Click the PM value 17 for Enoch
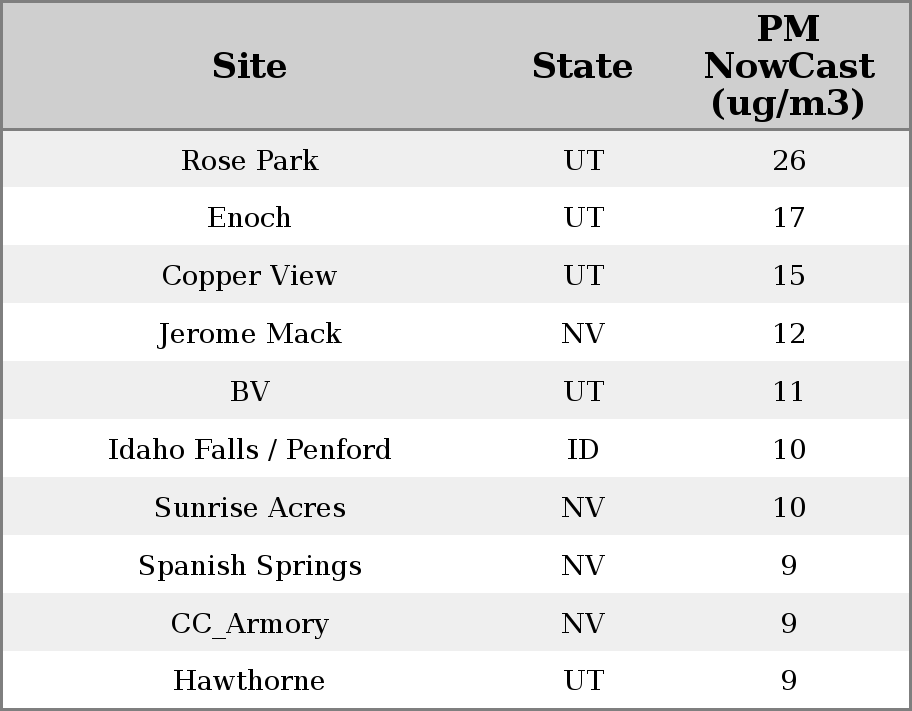 tap(788, 218)
